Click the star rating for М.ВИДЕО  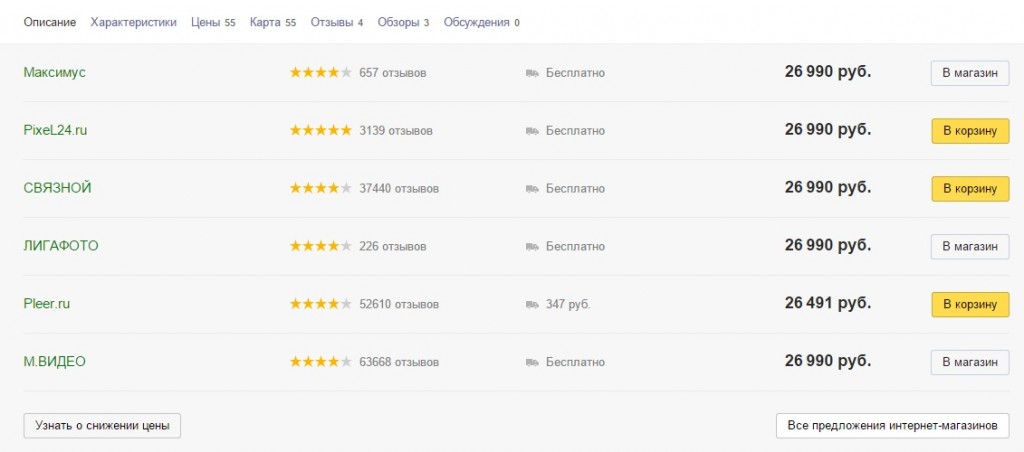tap(320, 362)
